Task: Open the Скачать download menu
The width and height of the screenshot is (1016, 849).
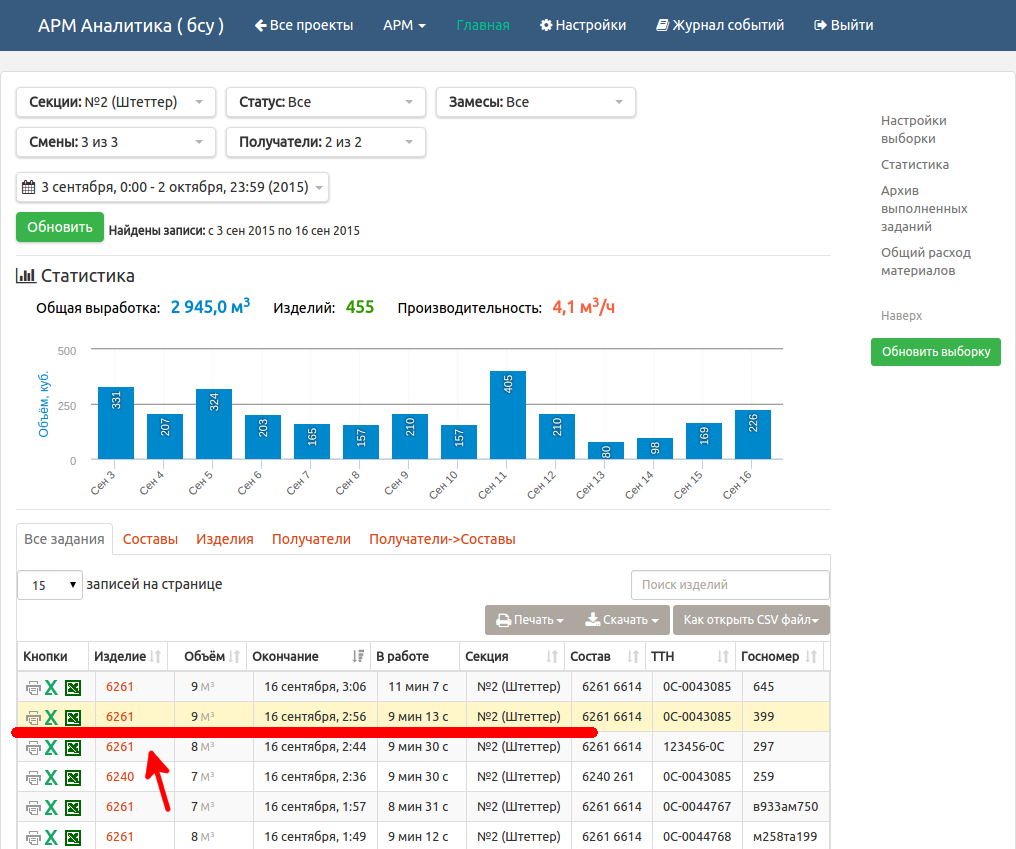Action: [x=622, y=620]
